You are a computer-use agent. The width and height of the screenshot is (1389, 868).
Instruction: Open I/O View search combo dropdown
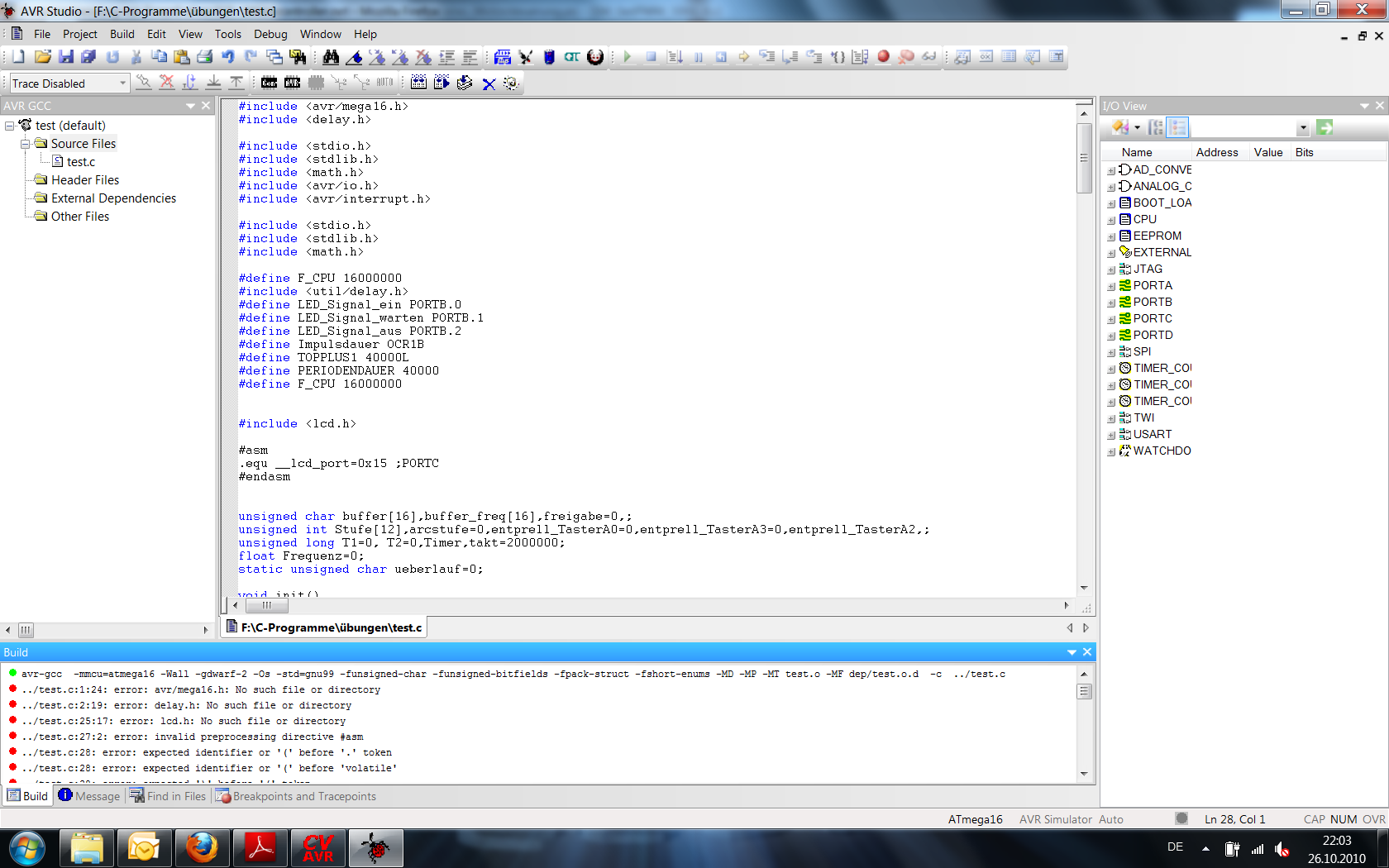(x=1303, y=128)
